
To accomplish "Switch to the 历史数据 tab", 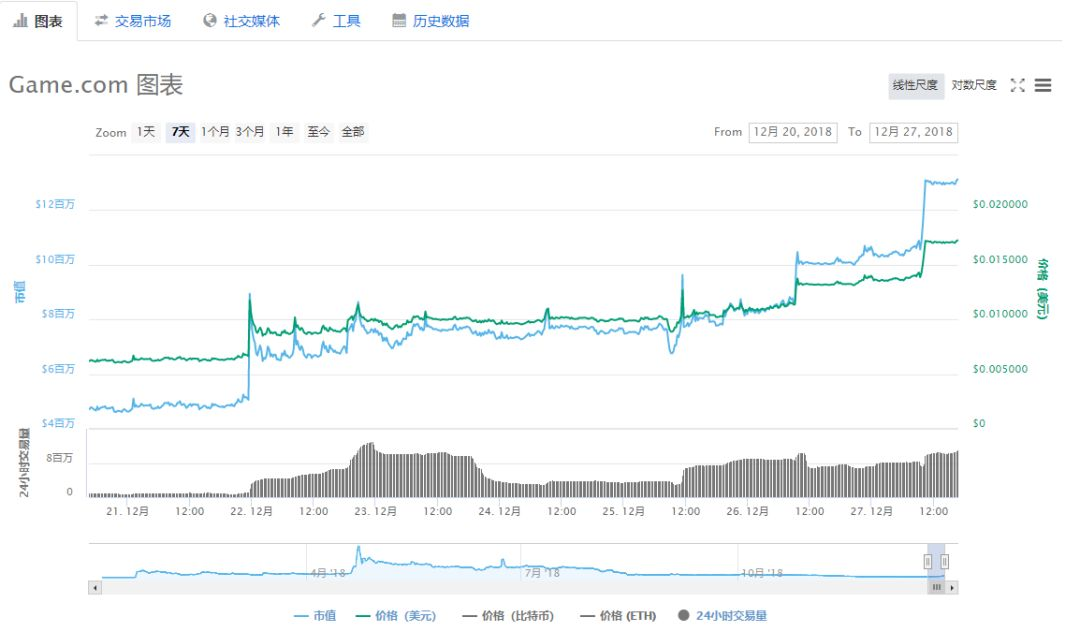I will pyautogui.click(x=430, y=21).
